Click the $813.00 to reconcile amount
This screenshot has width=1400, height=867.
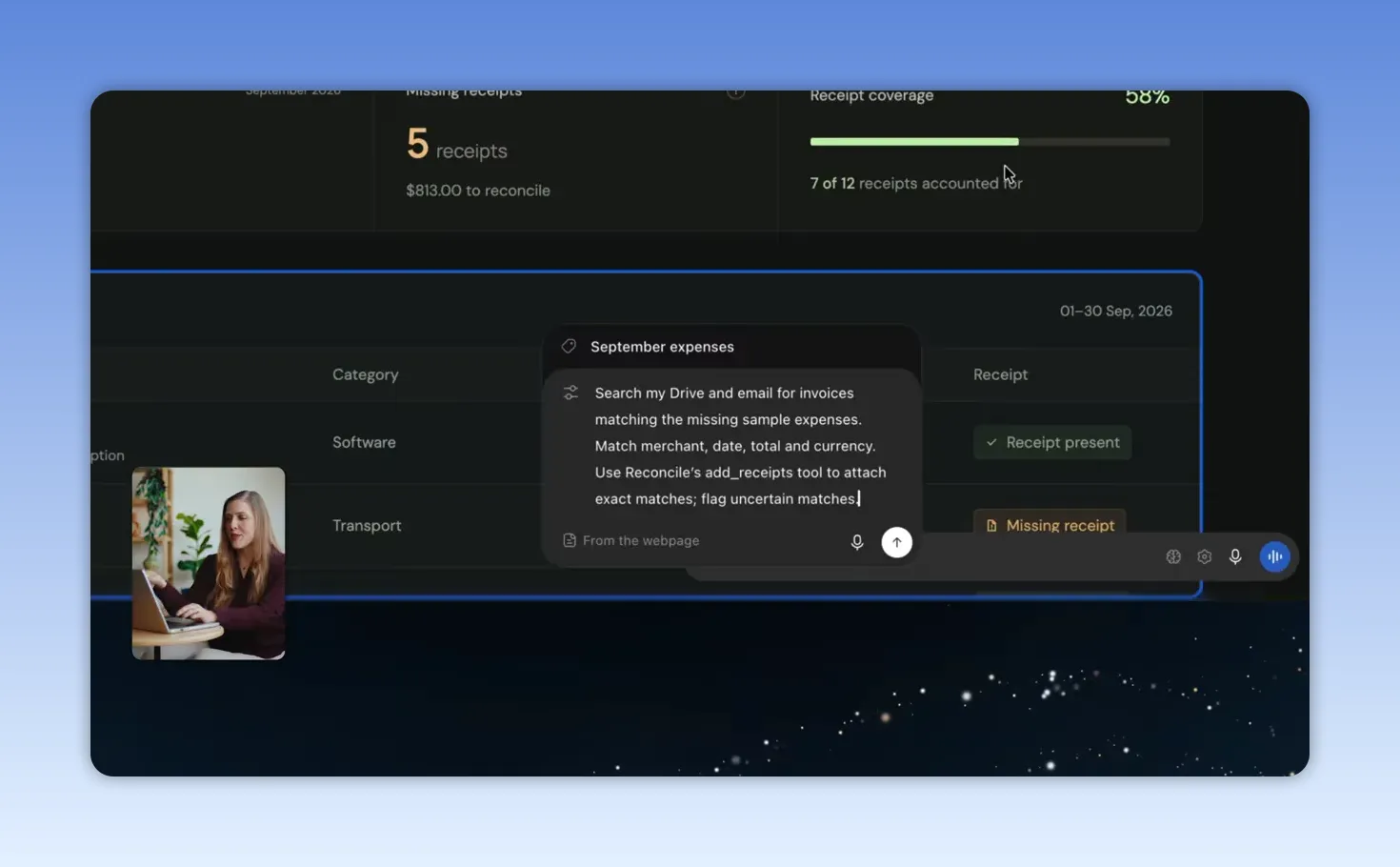click(x=478, y=191)
